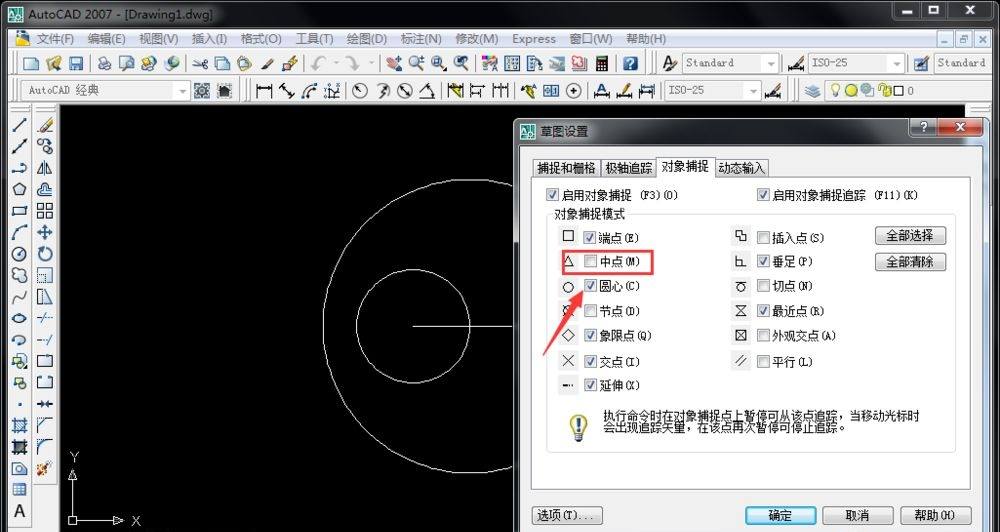Toggle 启用对象捕捉追踪 (F11) checkbox
Image resolution: width=1000 pixels, height=532 pixels.
763,195
